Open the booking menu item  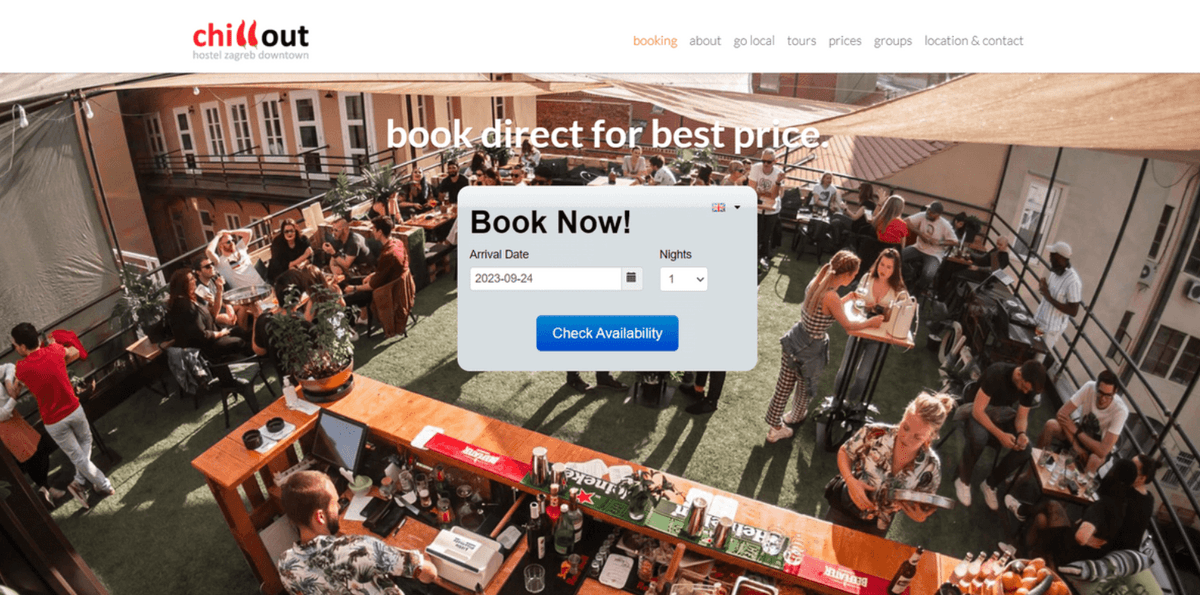pos(655,41)
